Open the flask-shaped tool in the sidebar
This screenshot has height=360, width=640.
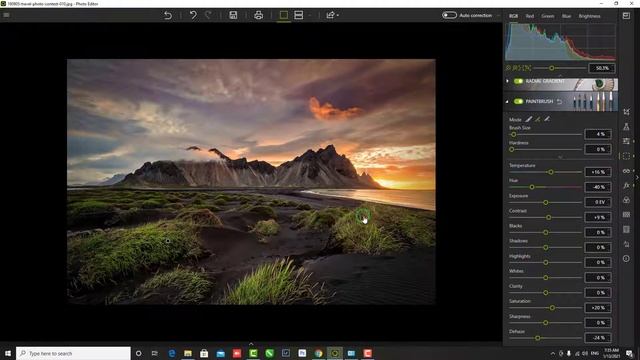pyautogui.click(x=626, y=127)
